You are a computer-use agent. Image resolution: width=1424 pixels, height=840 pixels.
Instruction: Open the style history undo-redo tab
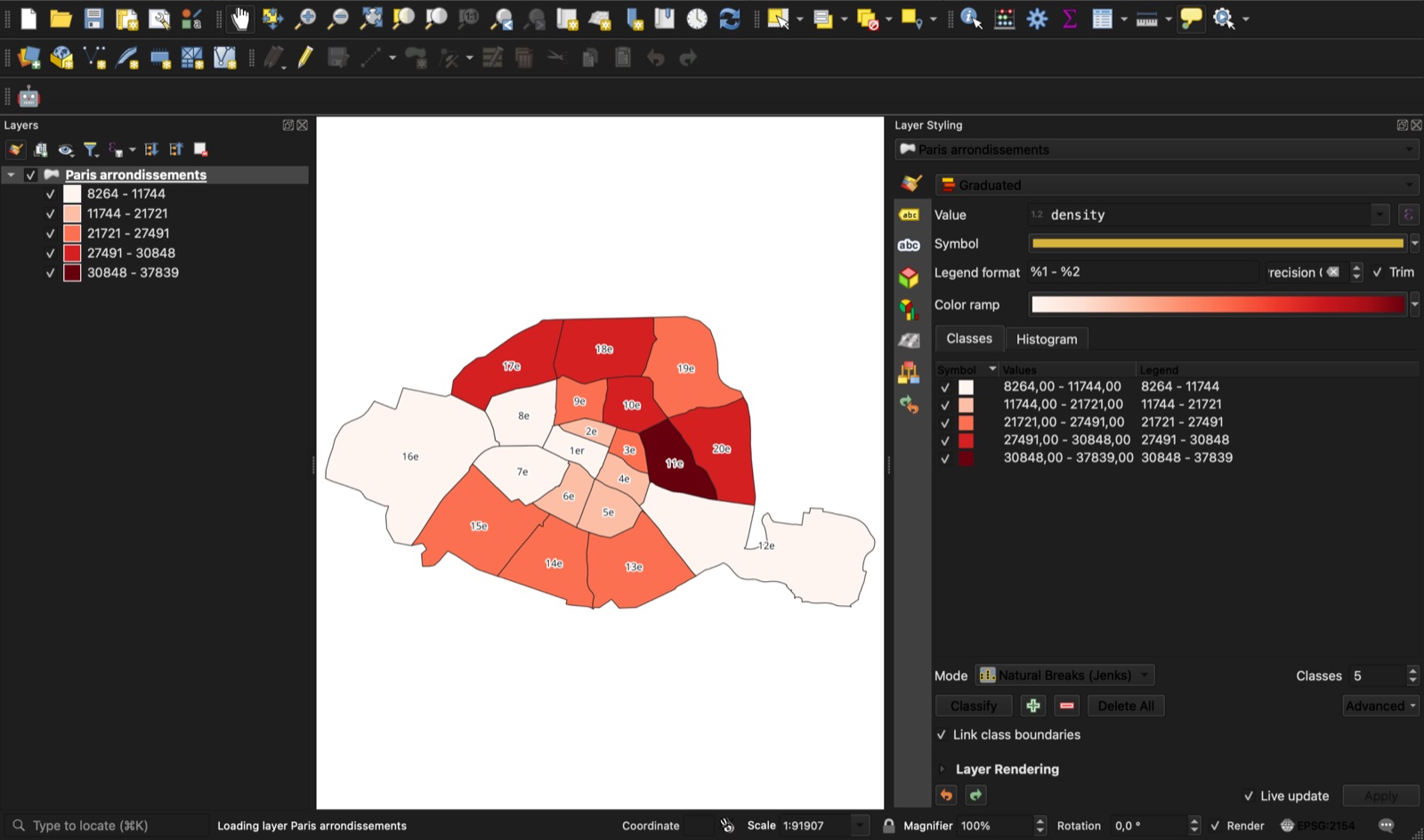(x=909, y=405)
